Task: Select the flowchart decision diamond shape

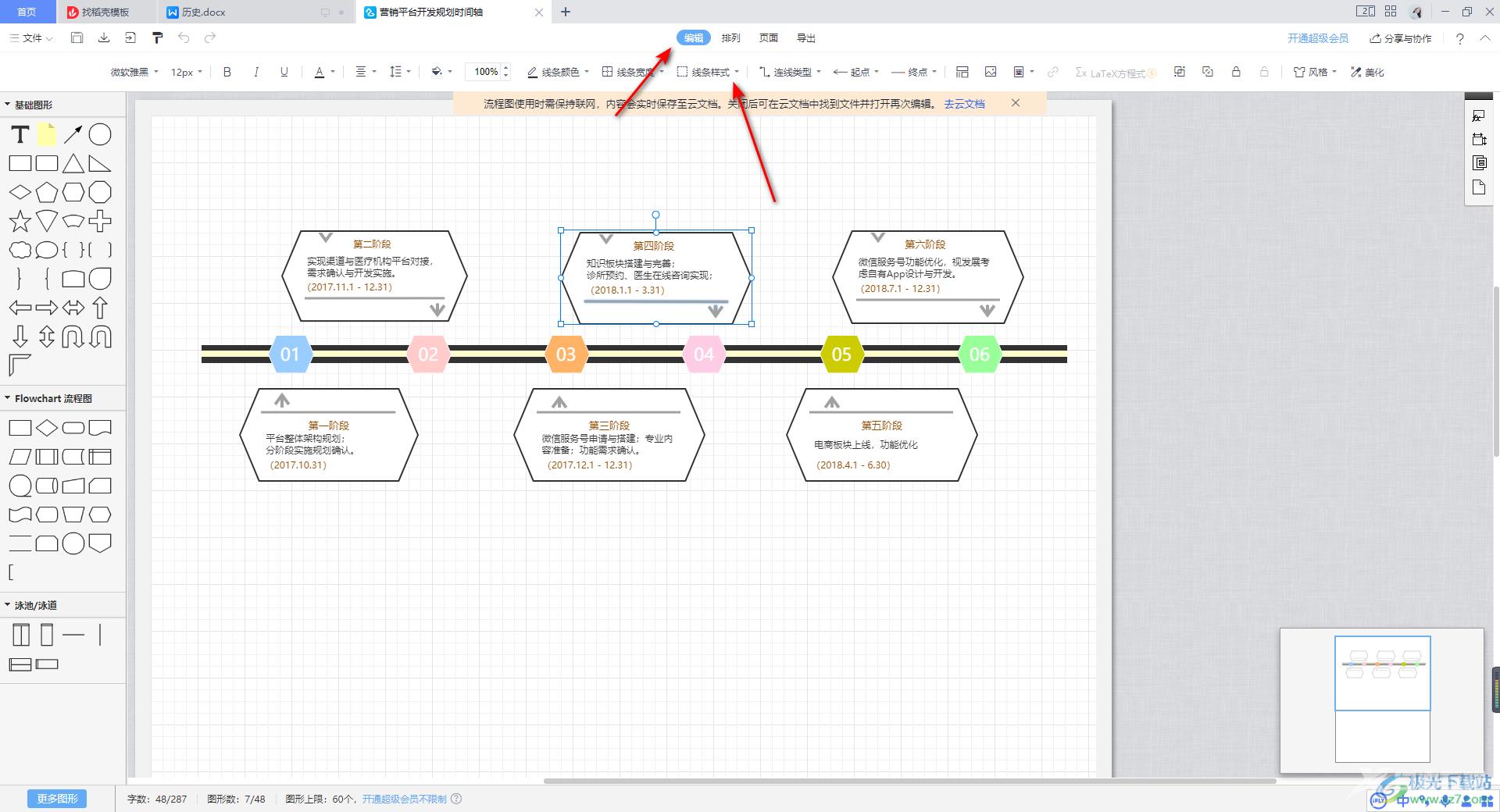Action: [x=47, y=427]
